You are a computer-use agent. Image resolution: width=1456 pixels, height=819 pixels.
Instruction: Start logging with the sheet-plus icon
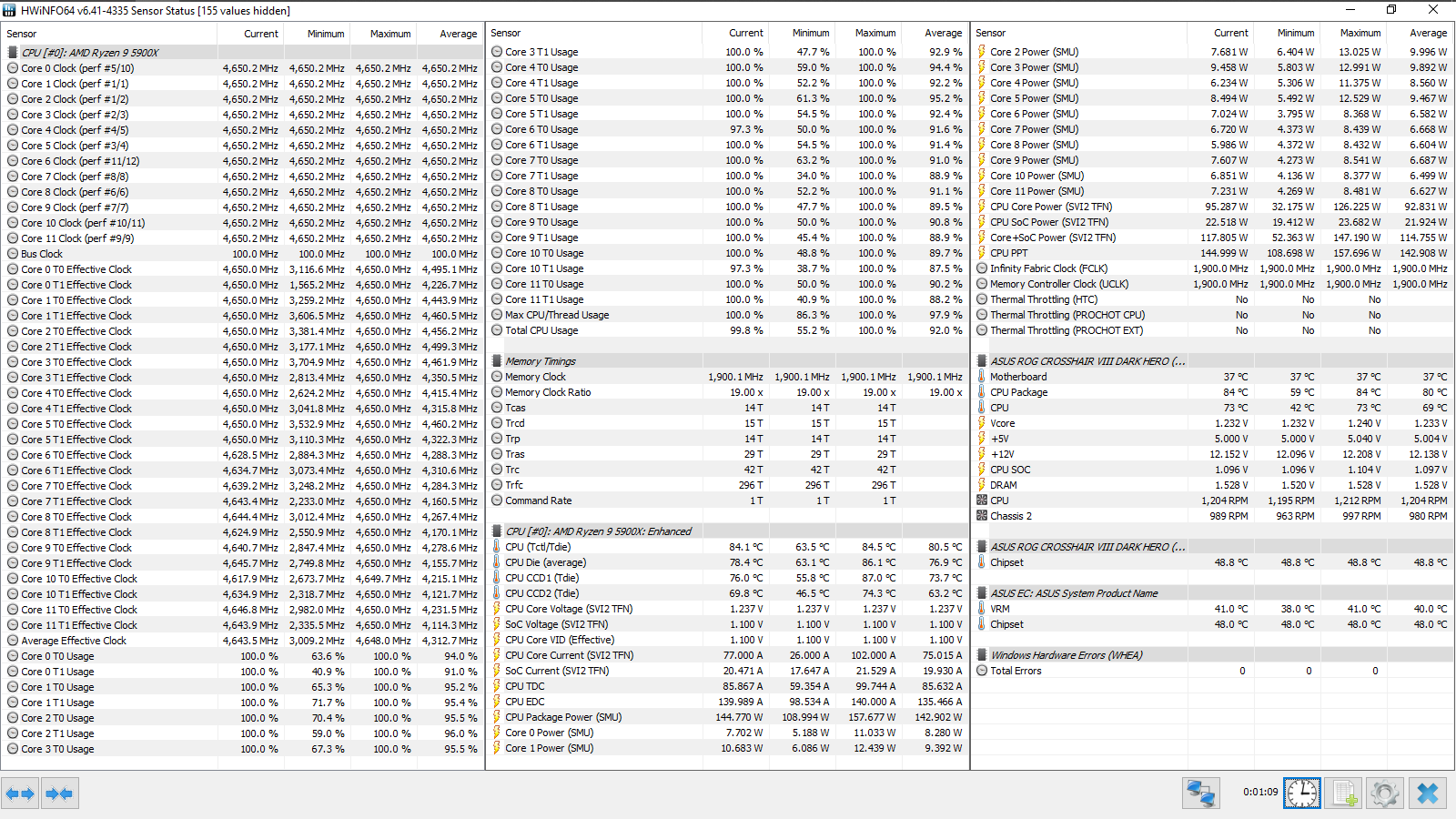(1343, 794)
